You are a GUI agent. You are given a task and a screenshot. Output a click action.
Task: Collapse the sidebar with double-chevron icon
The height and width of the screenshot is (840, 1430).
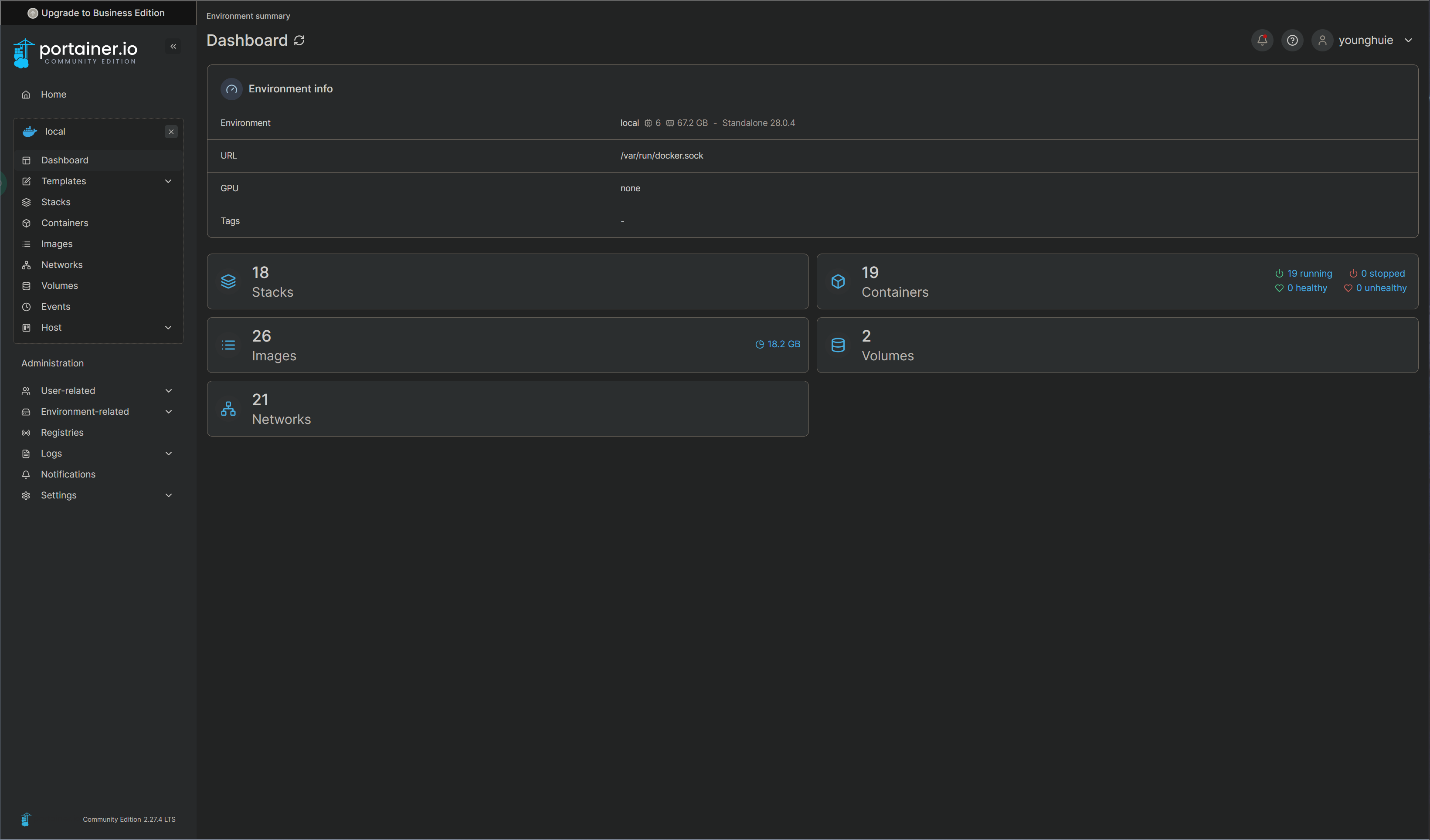(x=173, y=47)
